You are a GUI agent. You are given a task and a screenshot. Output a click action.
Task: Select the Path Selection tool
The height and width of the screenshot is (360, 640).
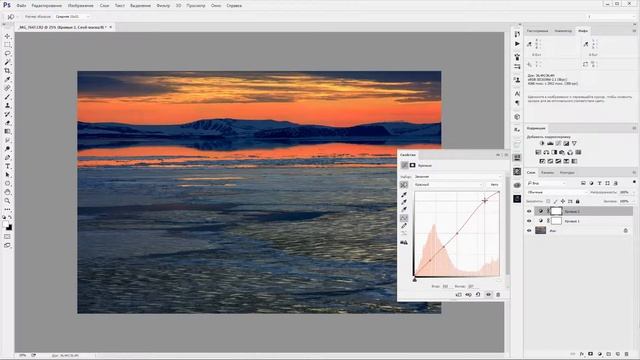(x=7, y=175)
